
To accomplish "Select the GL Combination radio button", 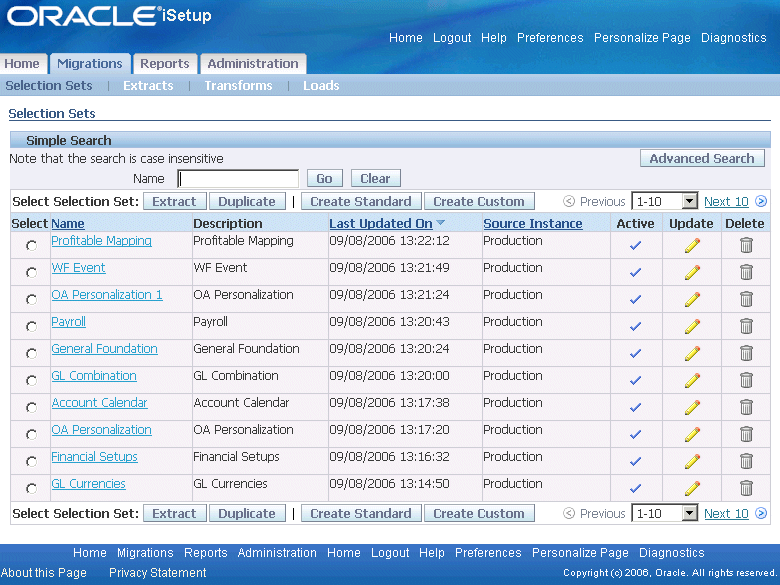I will point(31,380).
